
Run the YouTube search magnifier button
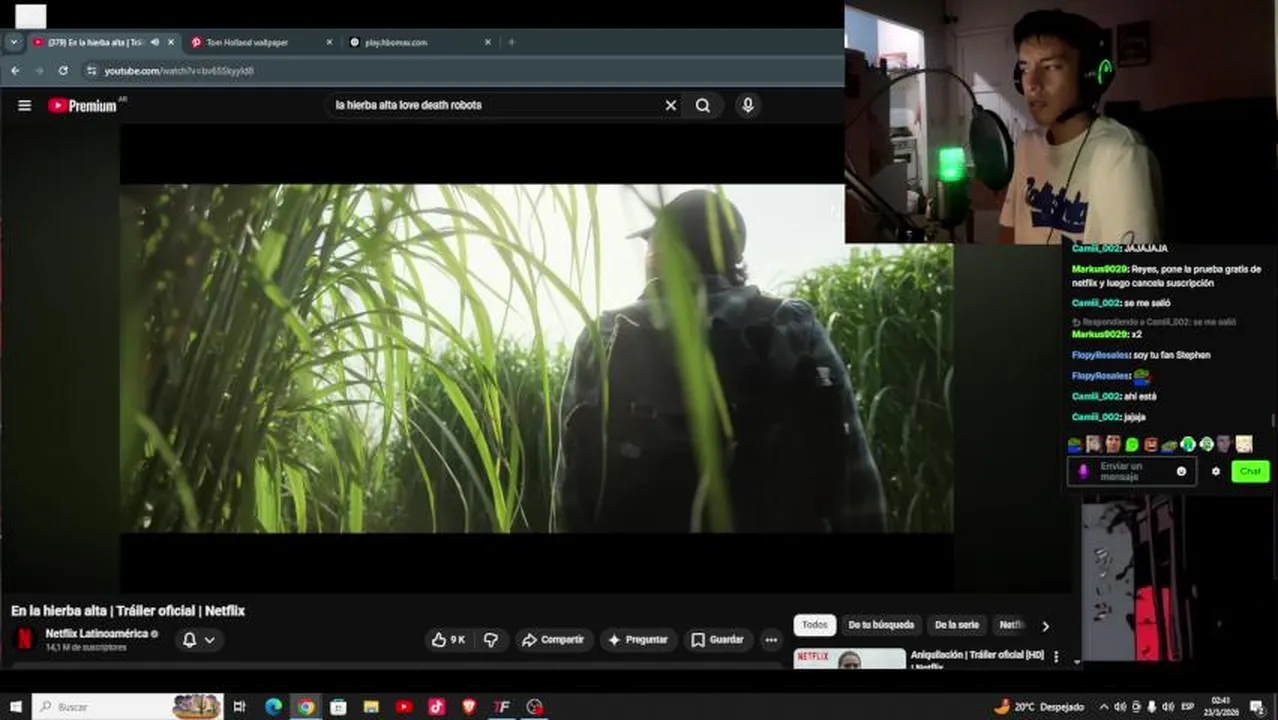703,105
